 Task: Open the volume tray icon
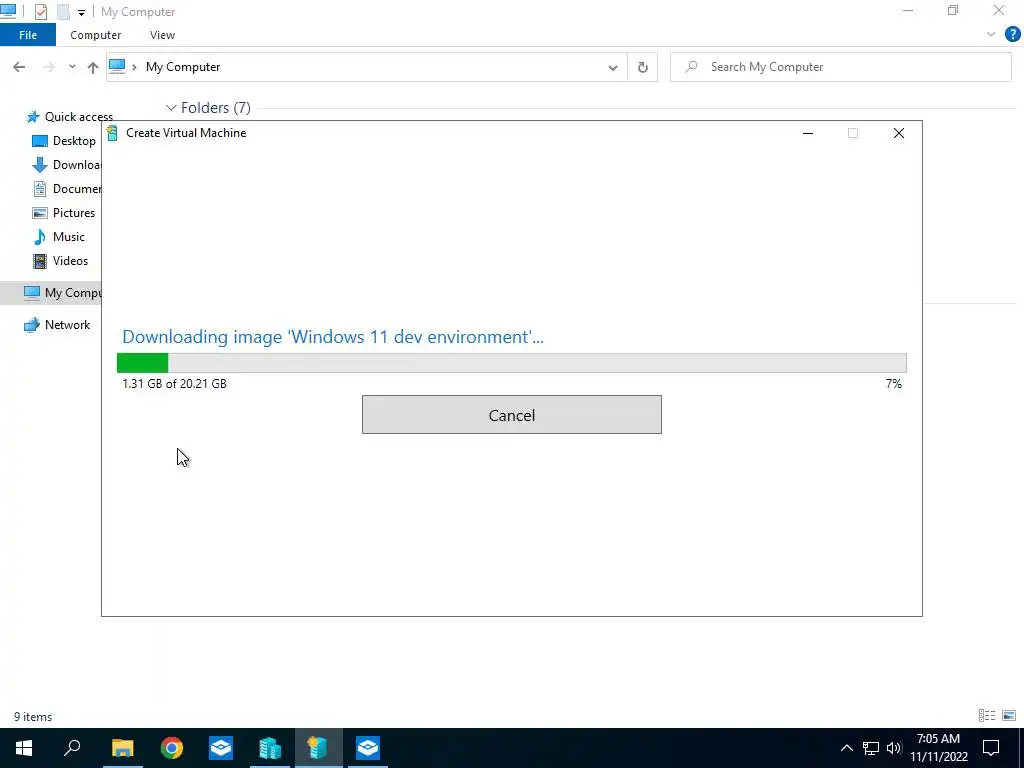894,748
